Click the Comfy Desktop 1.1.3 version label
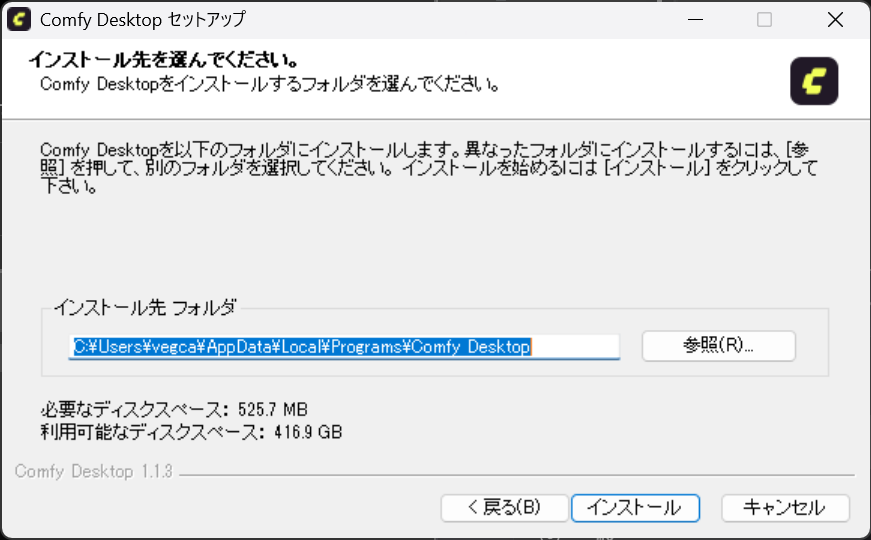 point(93,472)
